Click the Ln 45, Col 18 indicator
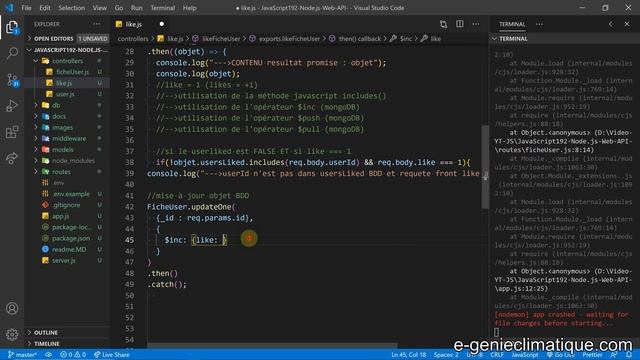Screen dimensions: 640x360 click(409, 355)
